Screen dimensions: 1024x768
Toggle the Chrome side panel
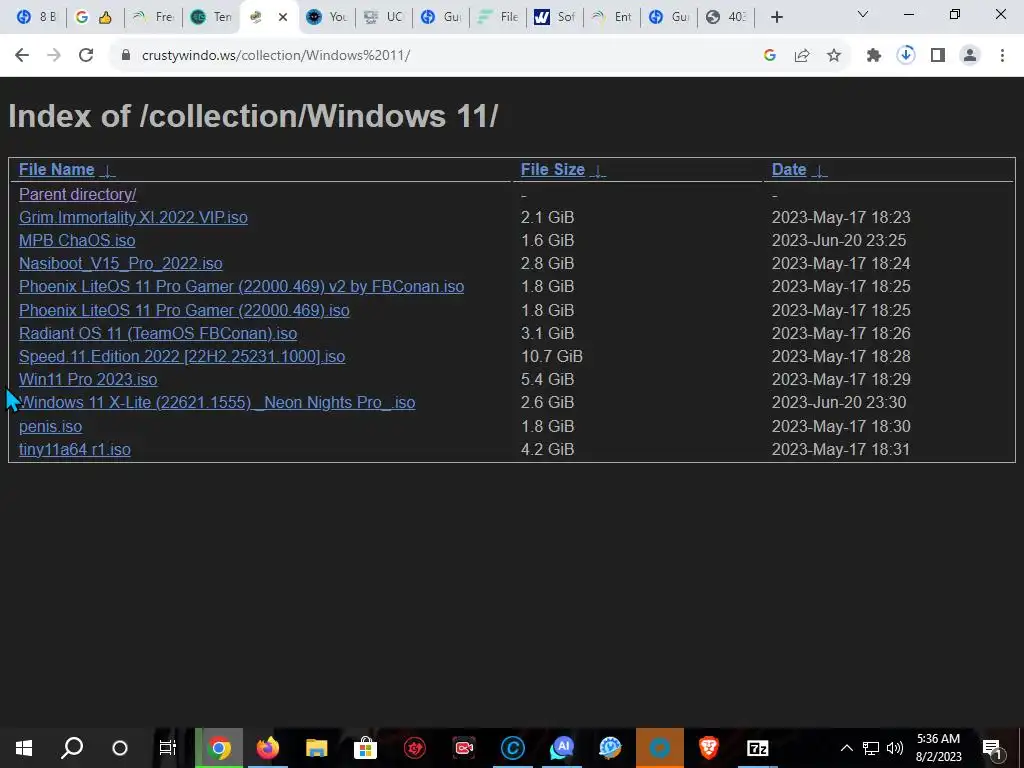tap(938, 56)
